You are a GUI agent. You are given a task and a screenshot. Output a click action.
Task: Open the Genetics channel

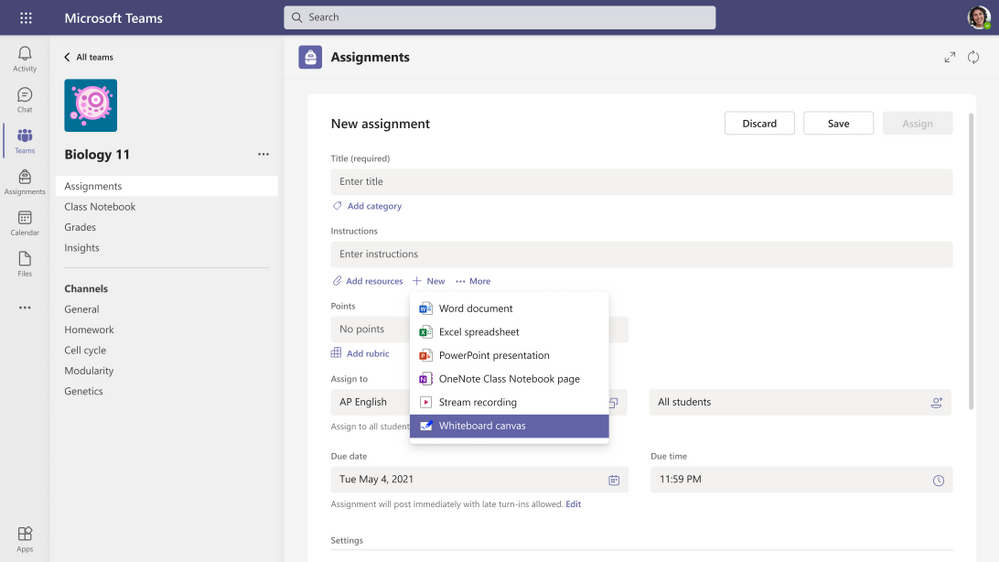[x=83, y=391]
